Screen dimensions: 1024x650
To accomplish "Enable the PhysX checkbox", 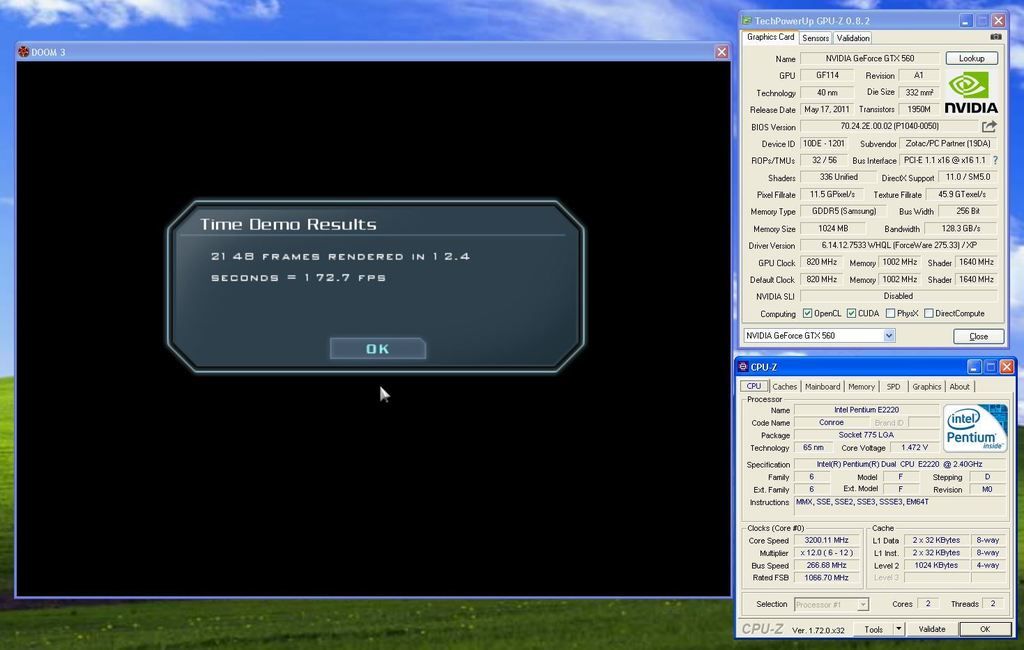I will click(890, 314).
